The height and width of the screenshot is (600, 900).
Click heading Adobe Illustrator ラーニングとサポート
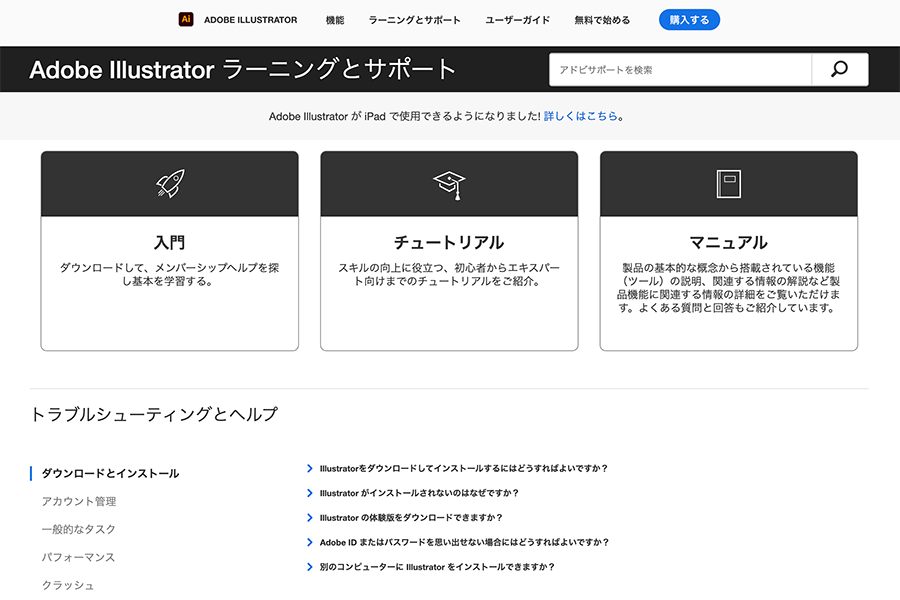pyautogui.click(x=243, y=69)
